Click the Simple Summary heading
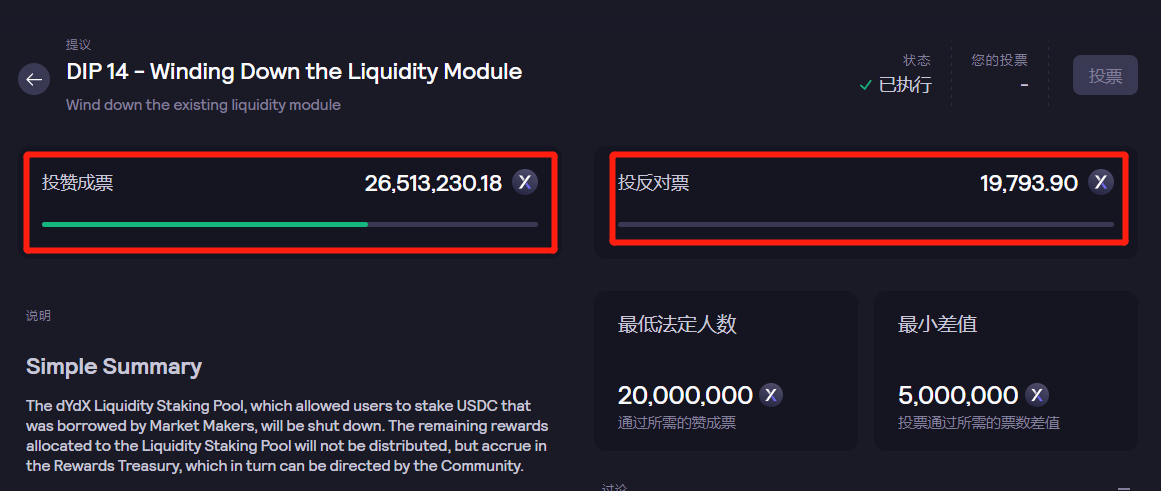This screenshot has width=1161, height=491. (114, 366)
